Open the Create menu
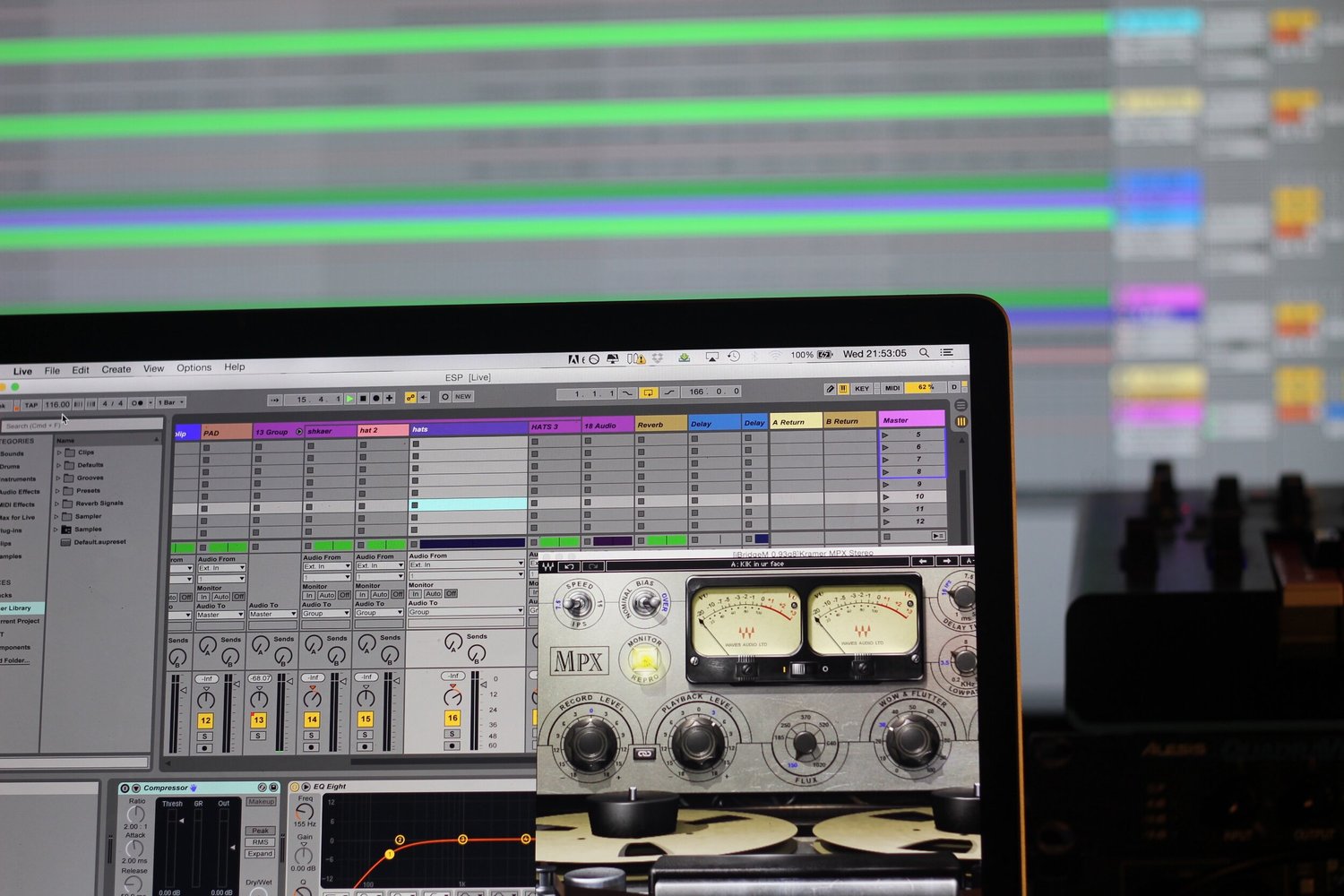1344x896 pixels. tap(116, 369)
